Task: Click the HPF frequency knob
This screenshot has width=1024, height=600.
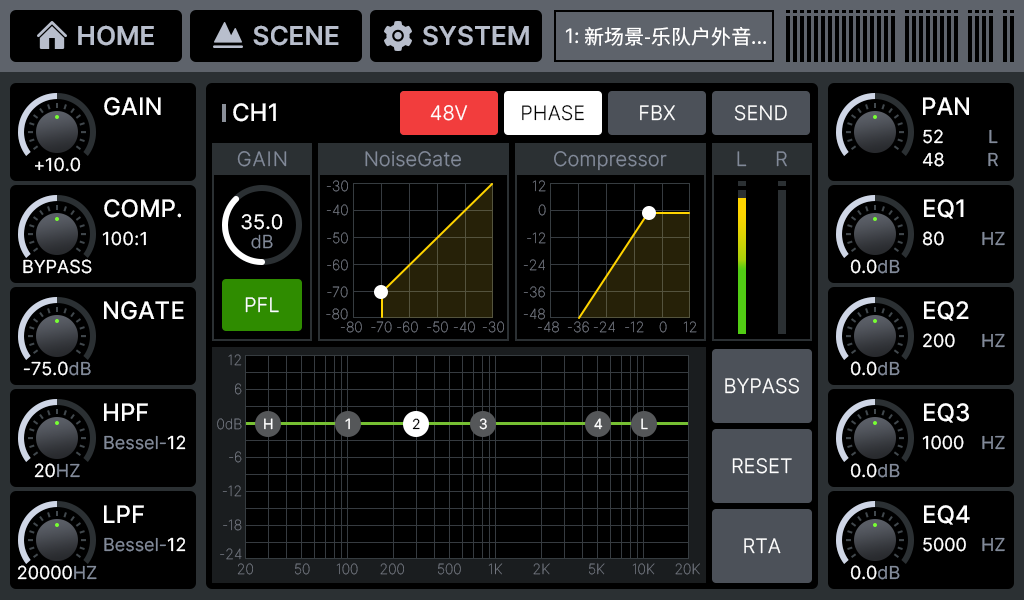Action: [55, 434]
